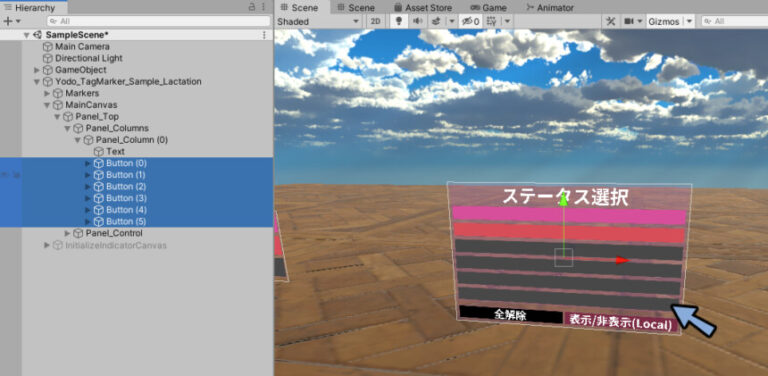Expand the Button (0) node arrow

point(88,163)
